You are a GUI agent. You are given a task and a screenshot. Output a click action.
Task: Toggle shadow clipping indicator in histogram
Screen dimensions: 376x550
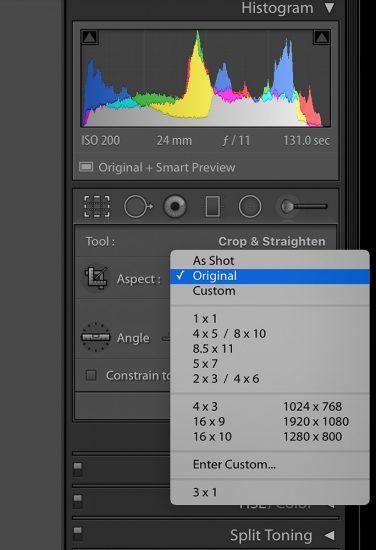[x=89, y=37]
